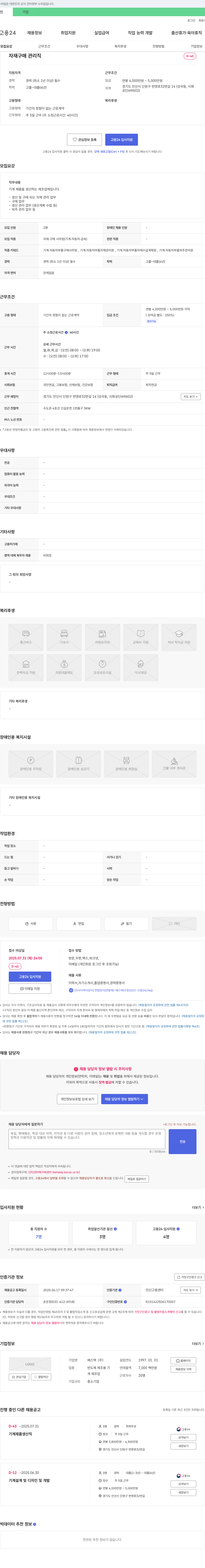Switch to the 기업정보 tab

196,46
